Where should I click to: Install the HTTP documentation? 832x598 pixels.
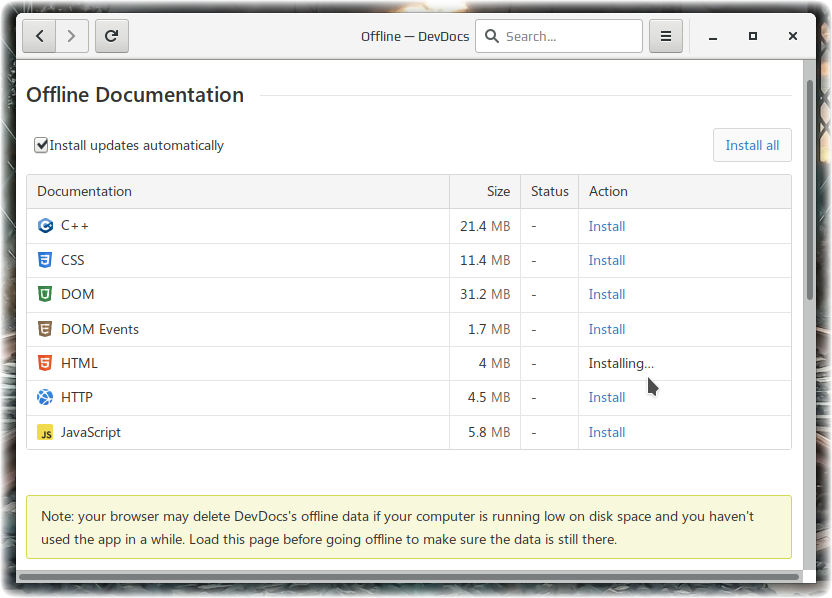pyautogui.click(x=606, y=397)
